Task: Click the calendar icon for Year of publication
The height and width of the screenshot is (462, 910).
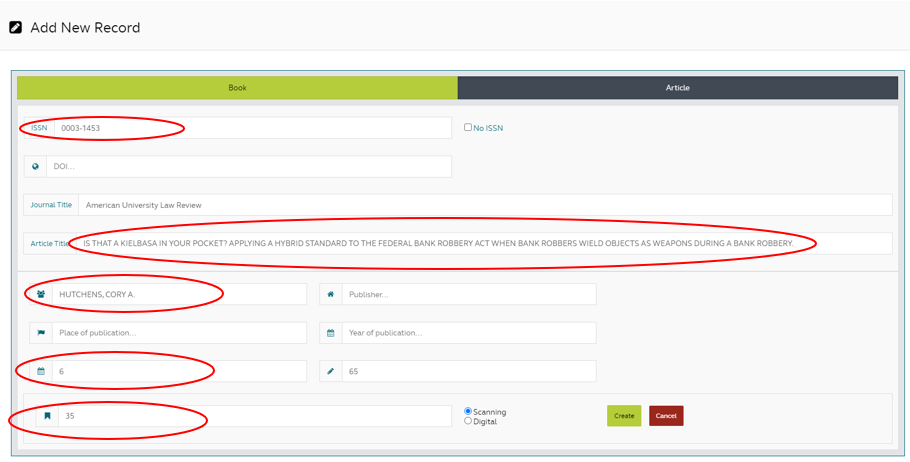Action: [331, 333]
